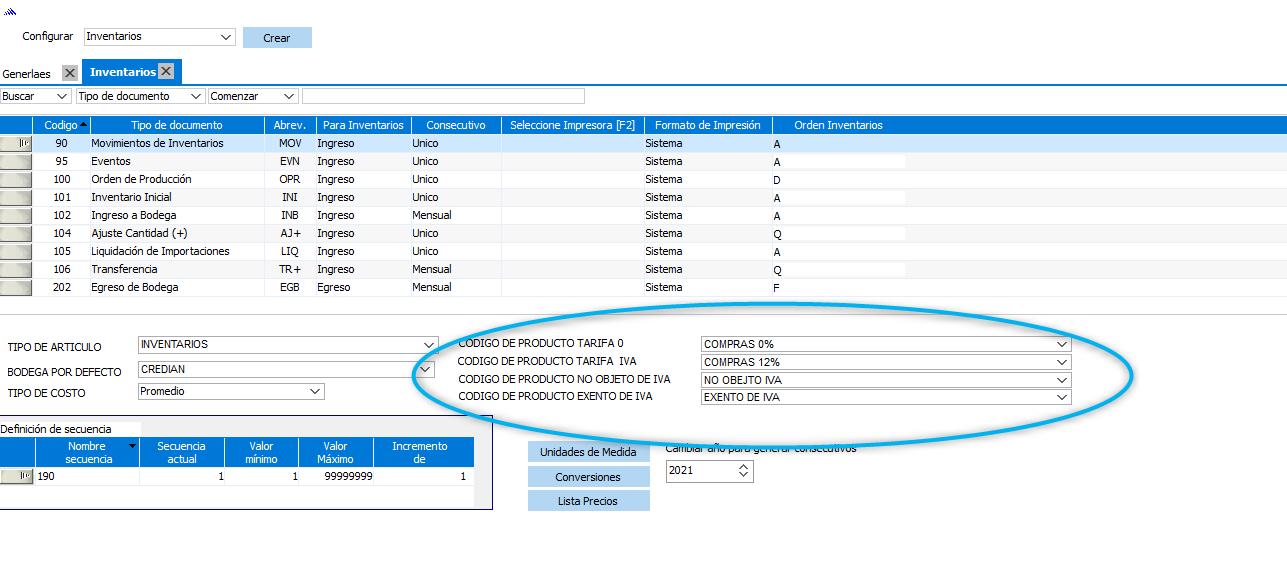Click row selector icon for sequence 190
Viewport: 1287px width, 568px height.
tap(17, 477)
